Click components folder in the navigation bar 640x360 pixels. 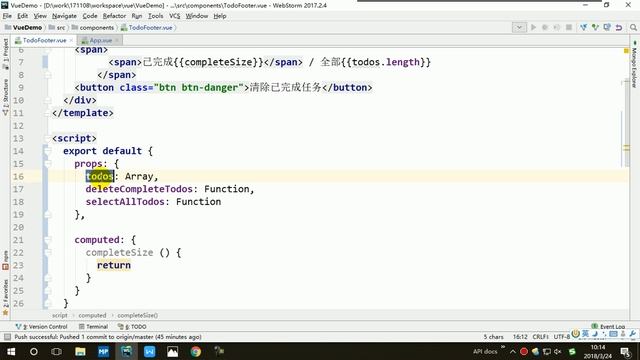pyautogui.click(x=93, y=27)
